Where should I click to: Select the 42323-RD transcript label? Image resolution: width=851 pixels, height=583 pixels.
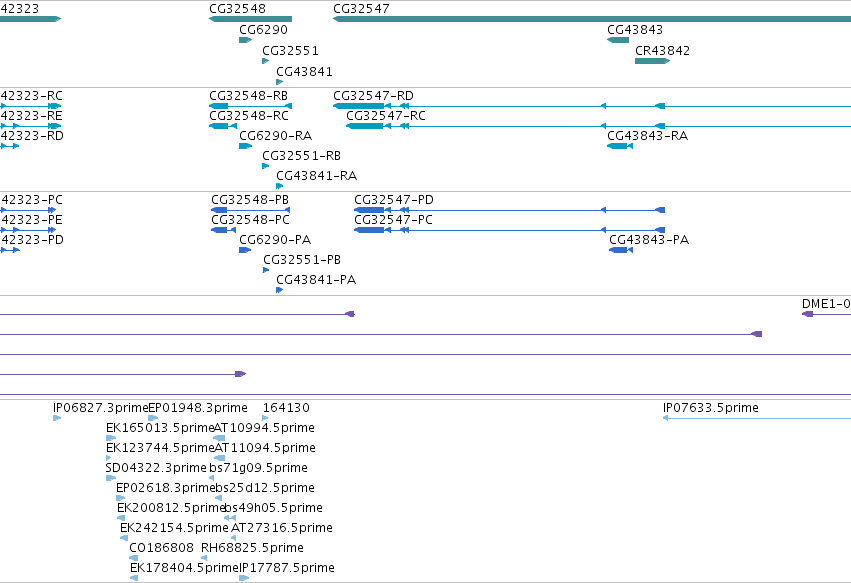[x=32, y=136]
